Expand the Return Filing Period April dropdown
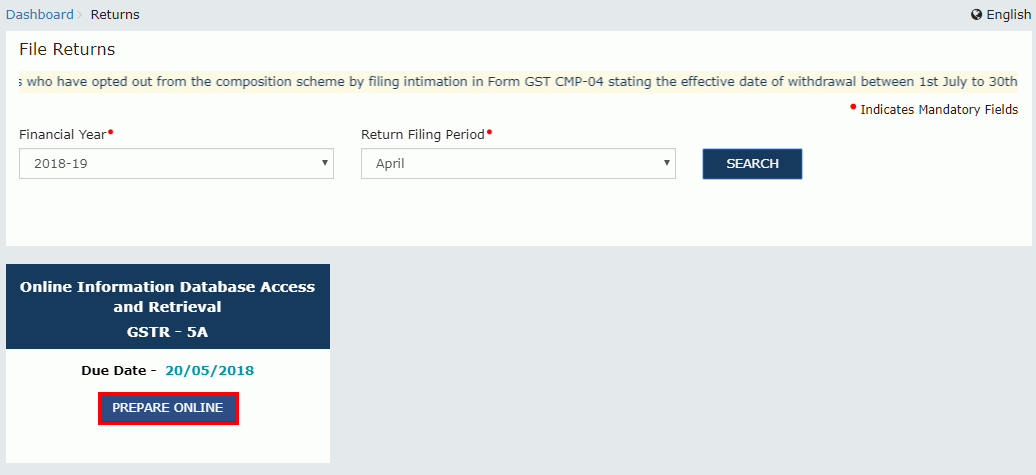Viewport: 1036px width, 475px height. (x=517, y=164)
